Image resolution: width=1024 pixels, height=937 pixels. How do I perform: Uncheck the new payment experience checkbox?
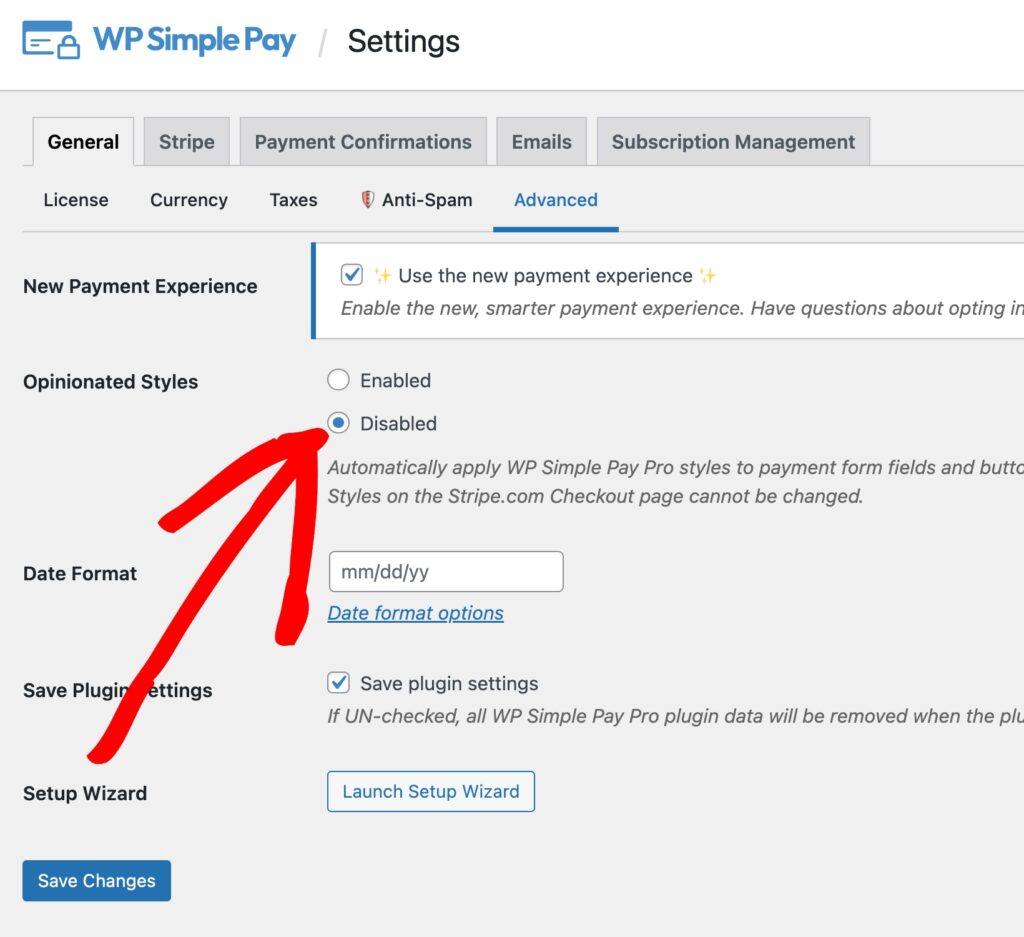tap(351, 275)
